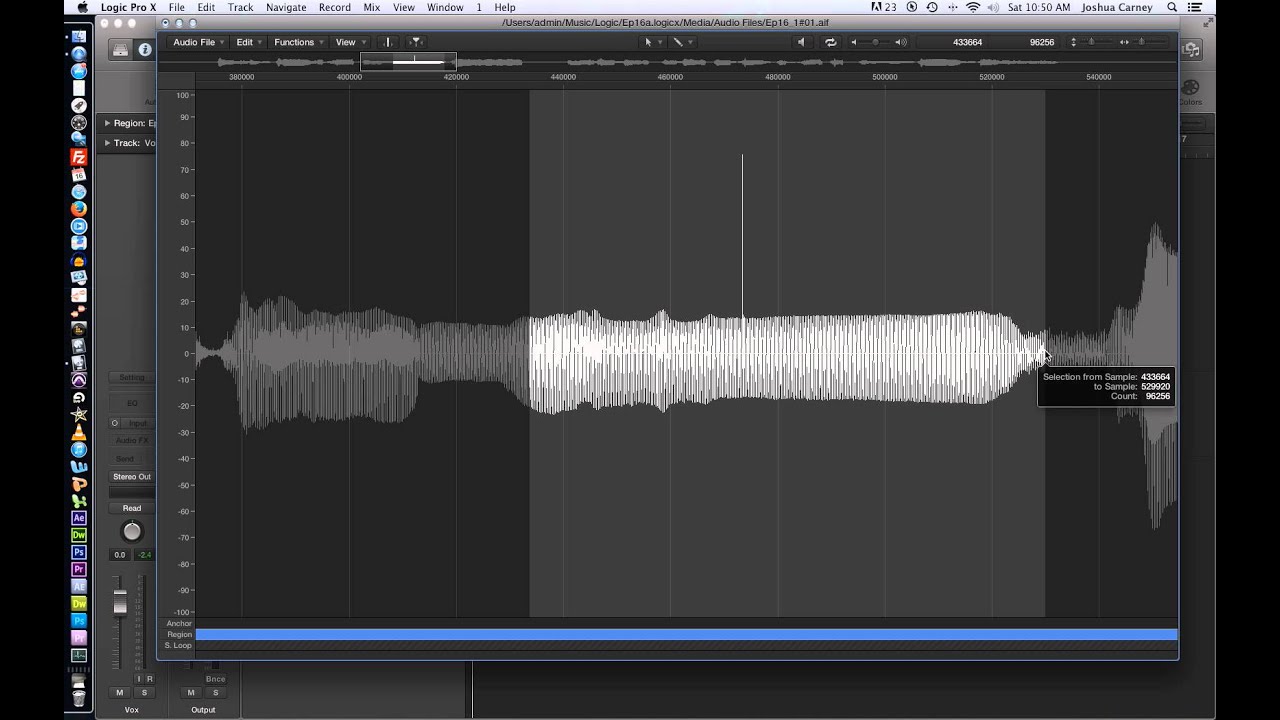Open the editor's local Edit dropdown
This screenshot has height=720, width=1280.
[x=249, y=42]
